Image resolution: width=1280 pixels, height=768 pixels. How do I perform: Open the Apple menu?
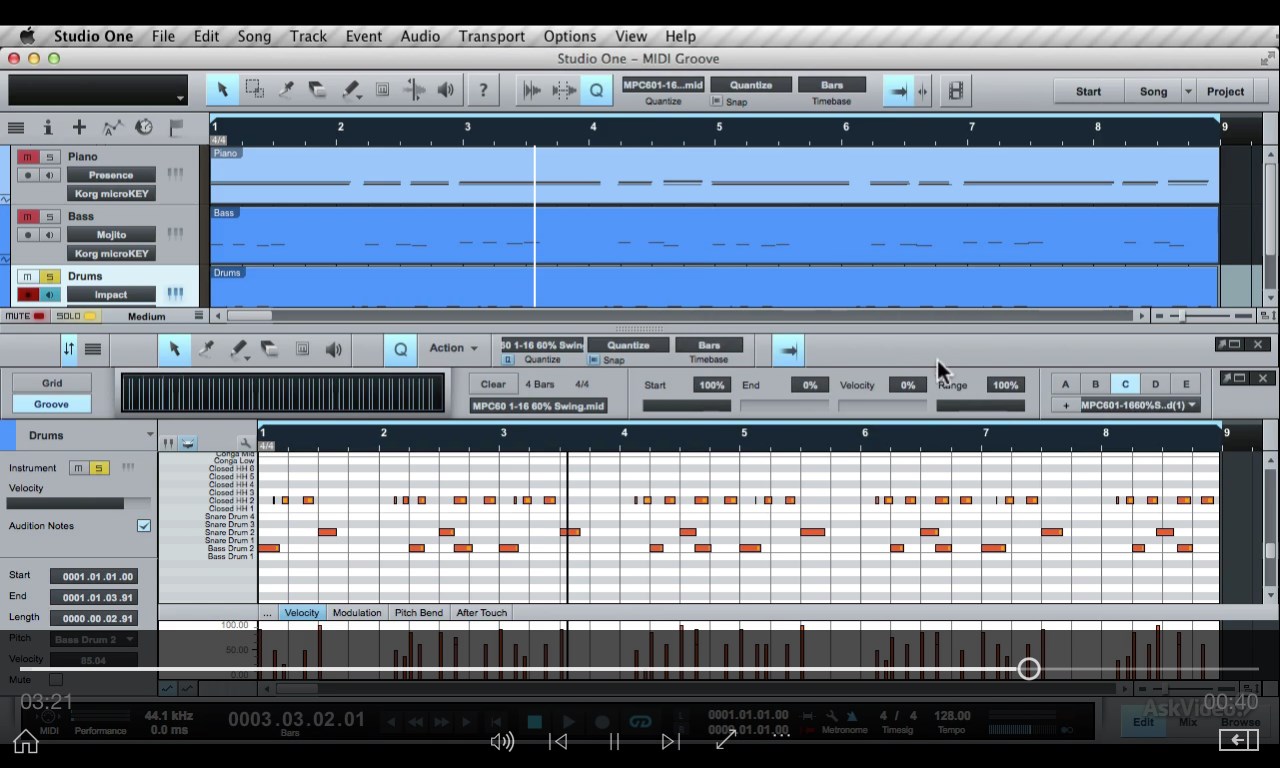[26, 36]
